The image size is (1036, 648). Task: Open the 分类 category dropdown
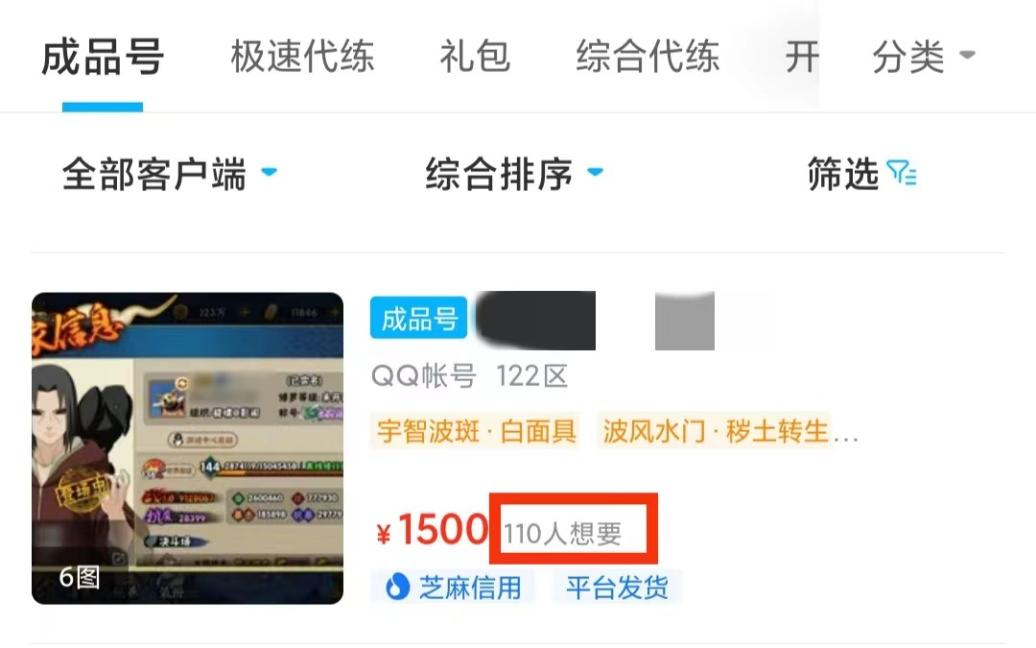(924, 56)
